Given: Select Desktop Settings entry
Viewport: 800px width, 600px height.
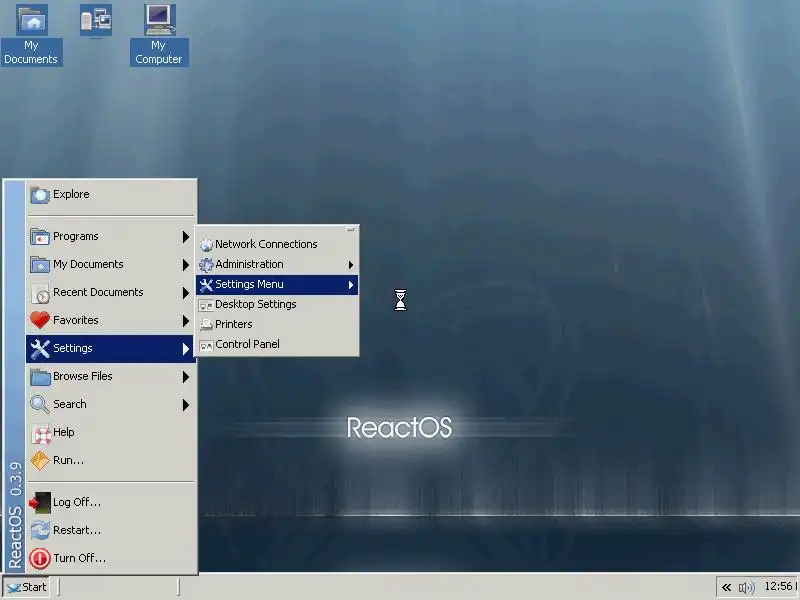Looking at the screenshot, I should 277,305.
